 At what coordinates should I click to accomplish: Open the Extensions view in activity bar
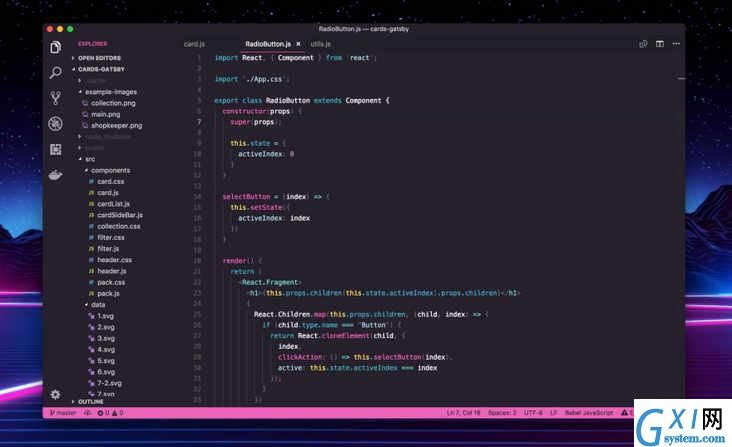(x=56, y=149)
